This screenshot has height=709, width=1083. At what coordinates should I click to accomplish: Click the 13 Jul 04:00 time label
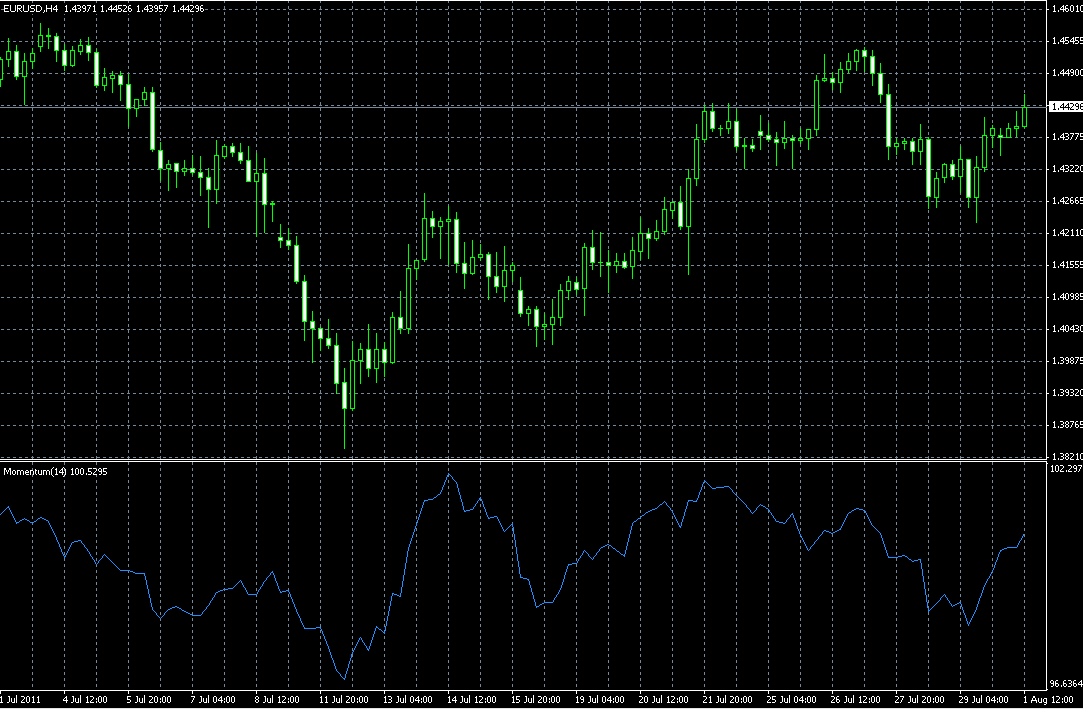click(x=408, y=699)
